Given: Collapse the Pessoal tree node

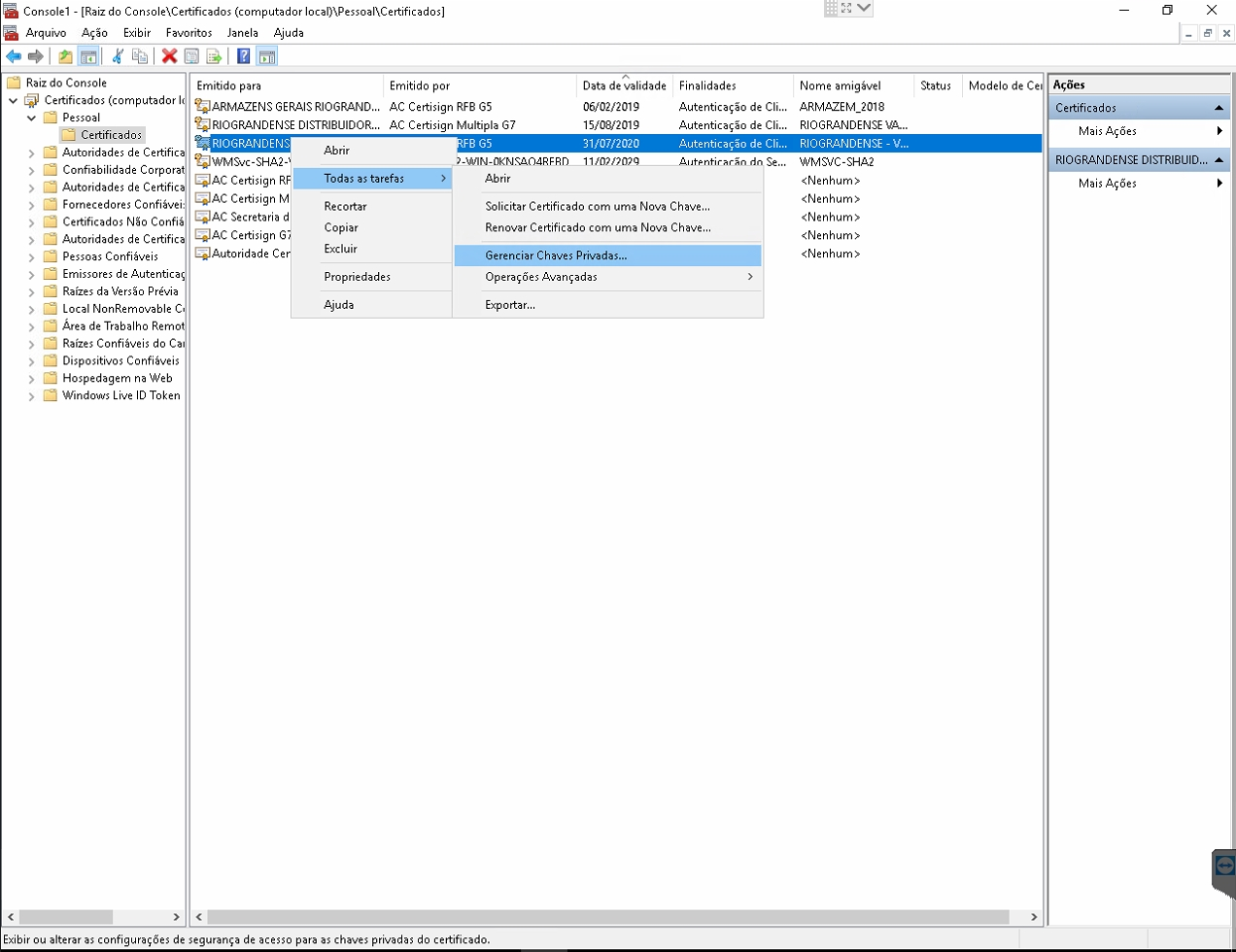Looking at the screenshot, I should (x=31, y=118).
